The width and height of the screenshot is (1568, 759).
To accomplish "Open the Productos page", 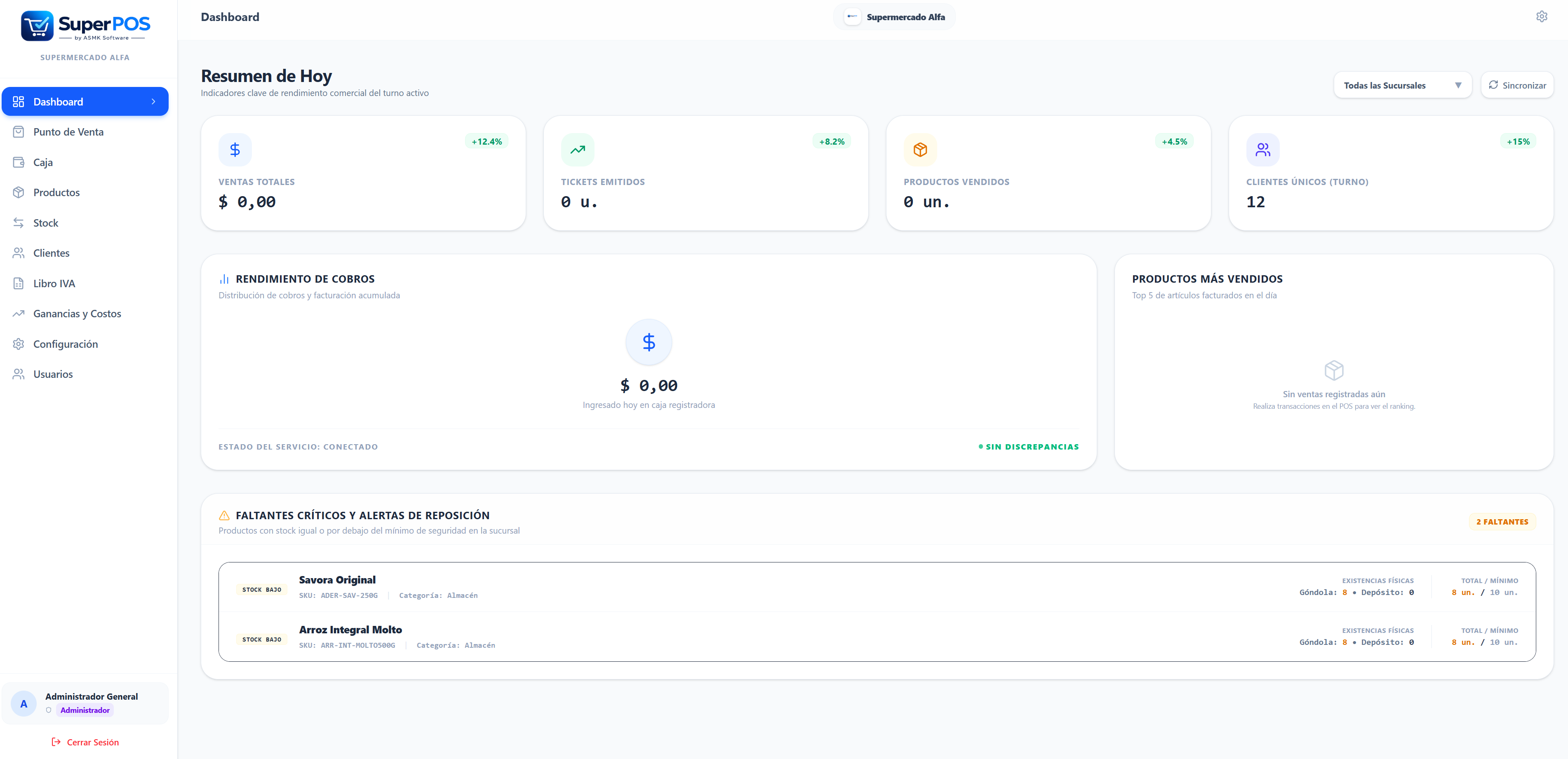I will coord(85,192).
